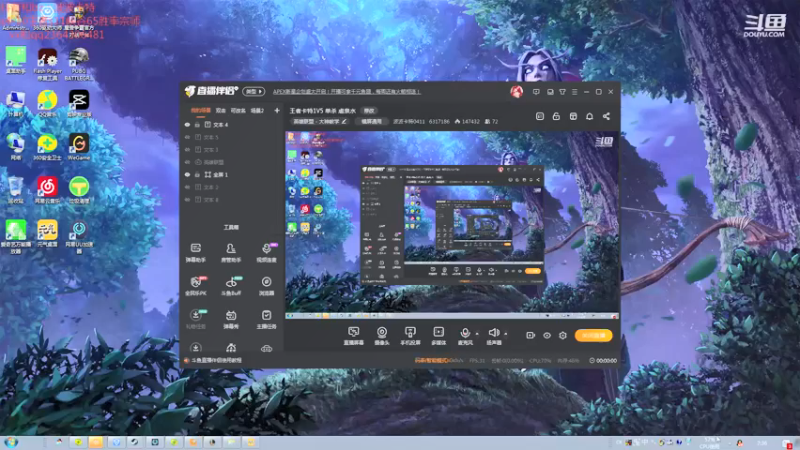800x450 pixels.
Task: Show the 文本 5 layer
Action: tap(187, 137)
